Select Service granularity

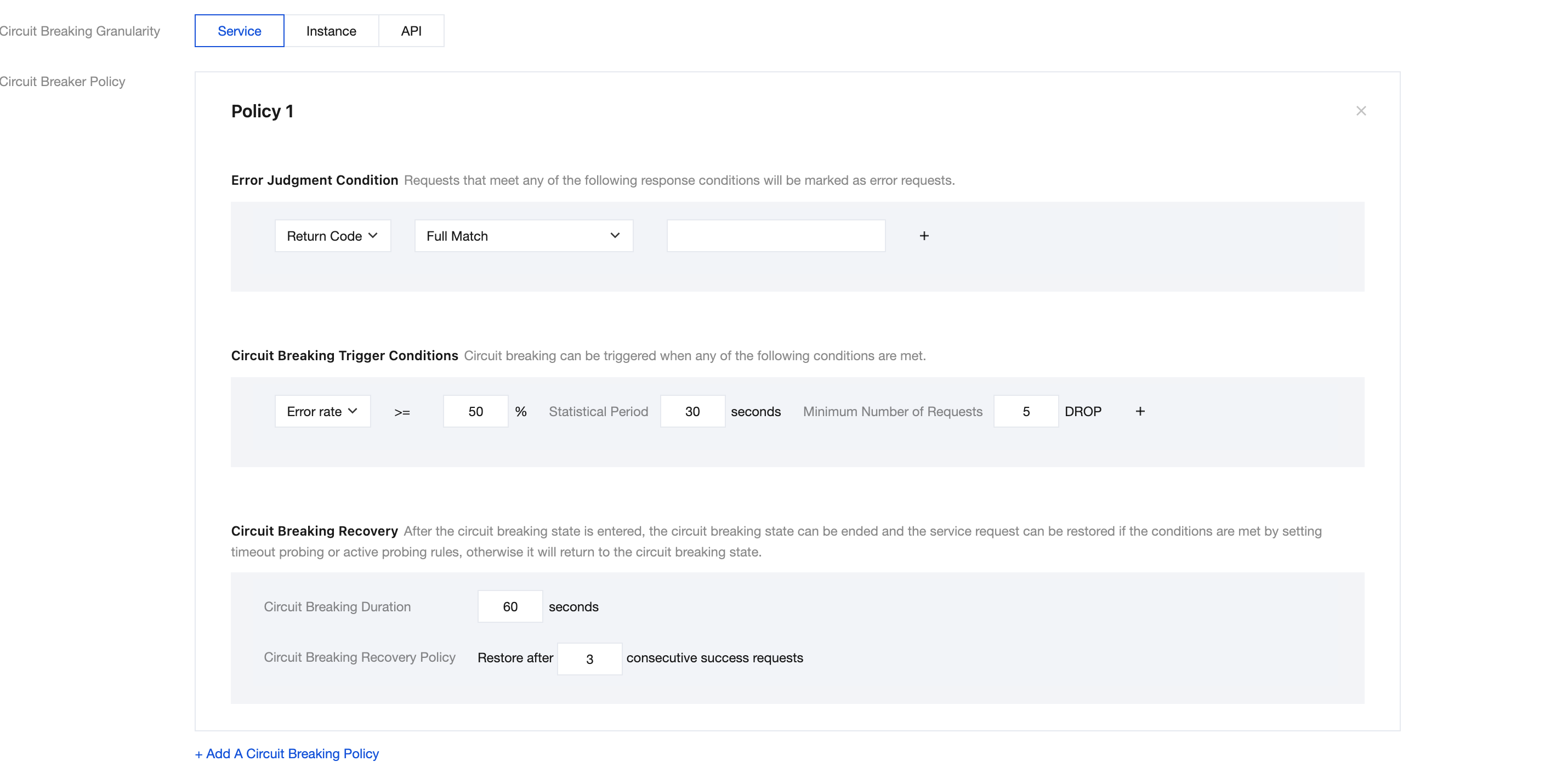[239, 31]
